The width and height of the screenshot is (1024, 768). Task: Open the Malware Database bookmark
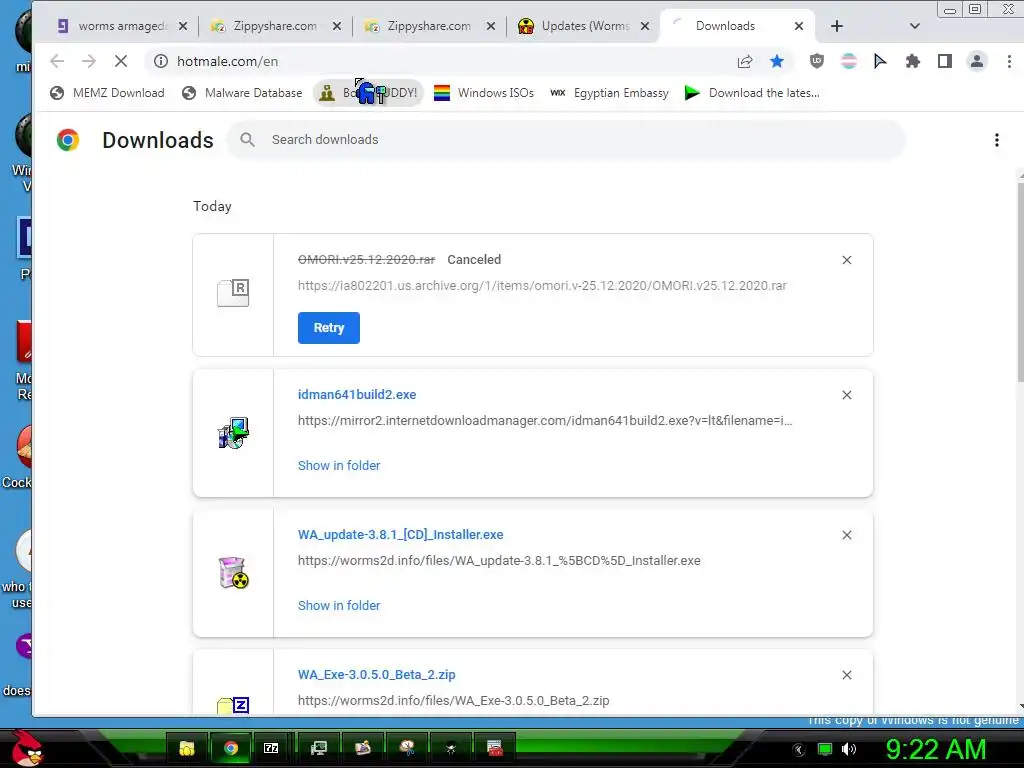tap(242, 93)
